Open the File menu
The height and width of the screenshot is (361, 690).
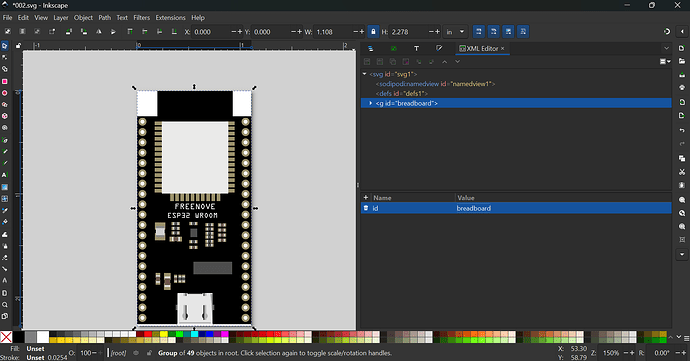tap(7, 18)
